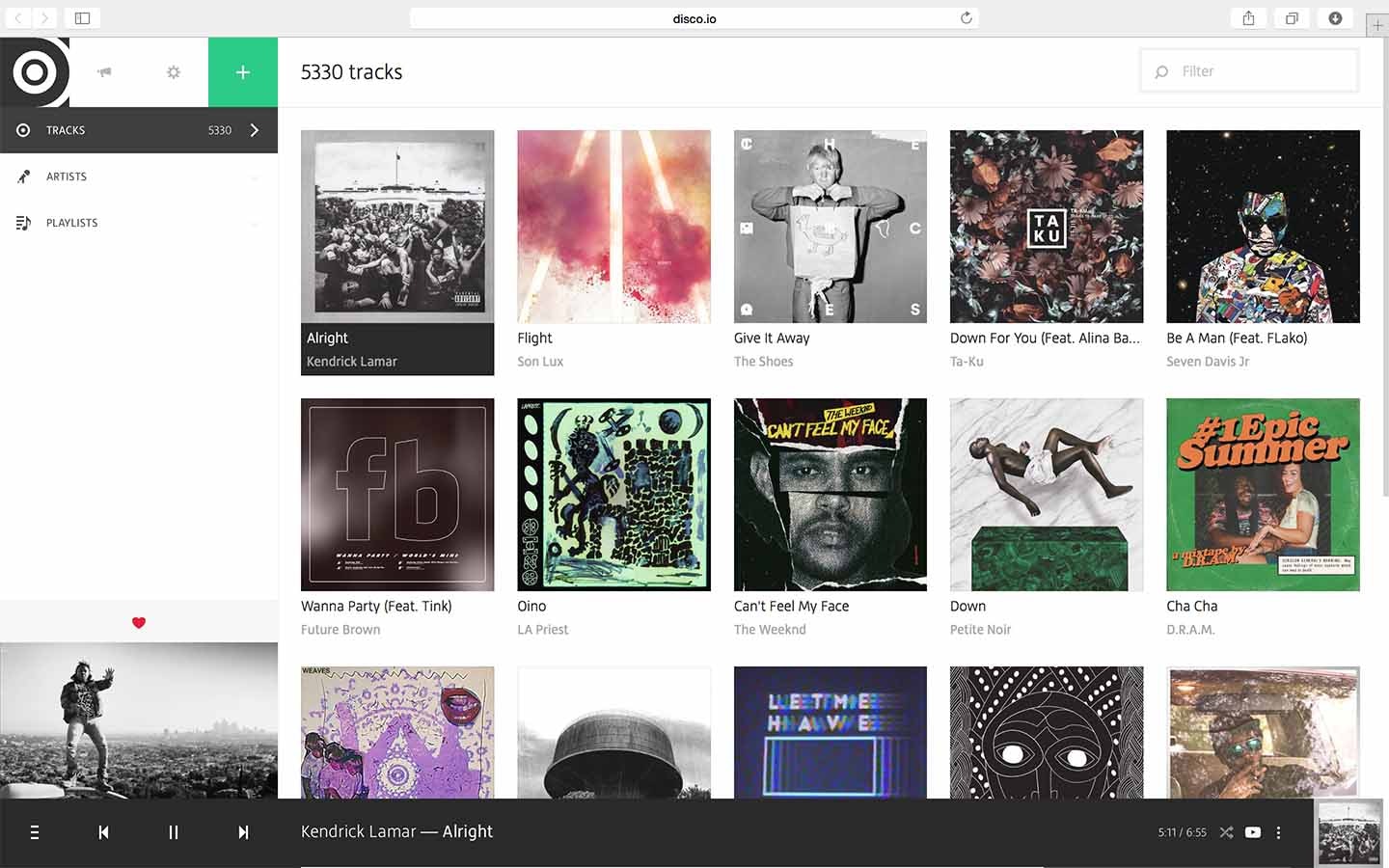Select Alright by Kendrick Lamar
Screen dimensions: 1389x868
397,227
